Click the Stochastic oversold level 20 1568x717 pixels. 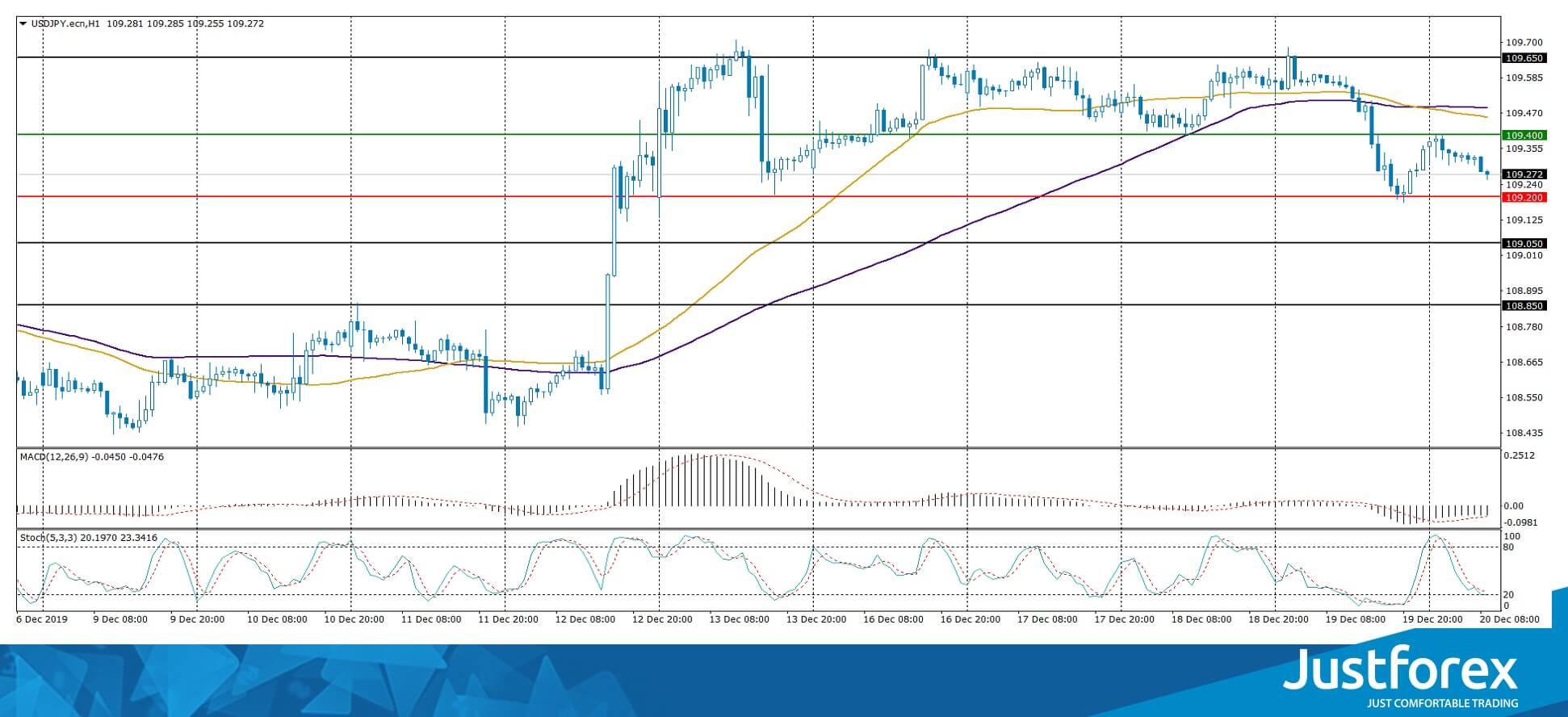tap(1510, 595)
